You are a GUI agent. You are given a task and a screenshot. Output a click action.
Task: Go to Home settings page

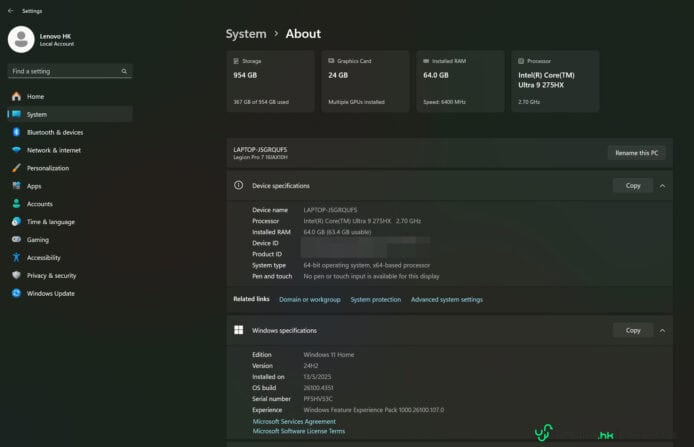coord(35,96)
